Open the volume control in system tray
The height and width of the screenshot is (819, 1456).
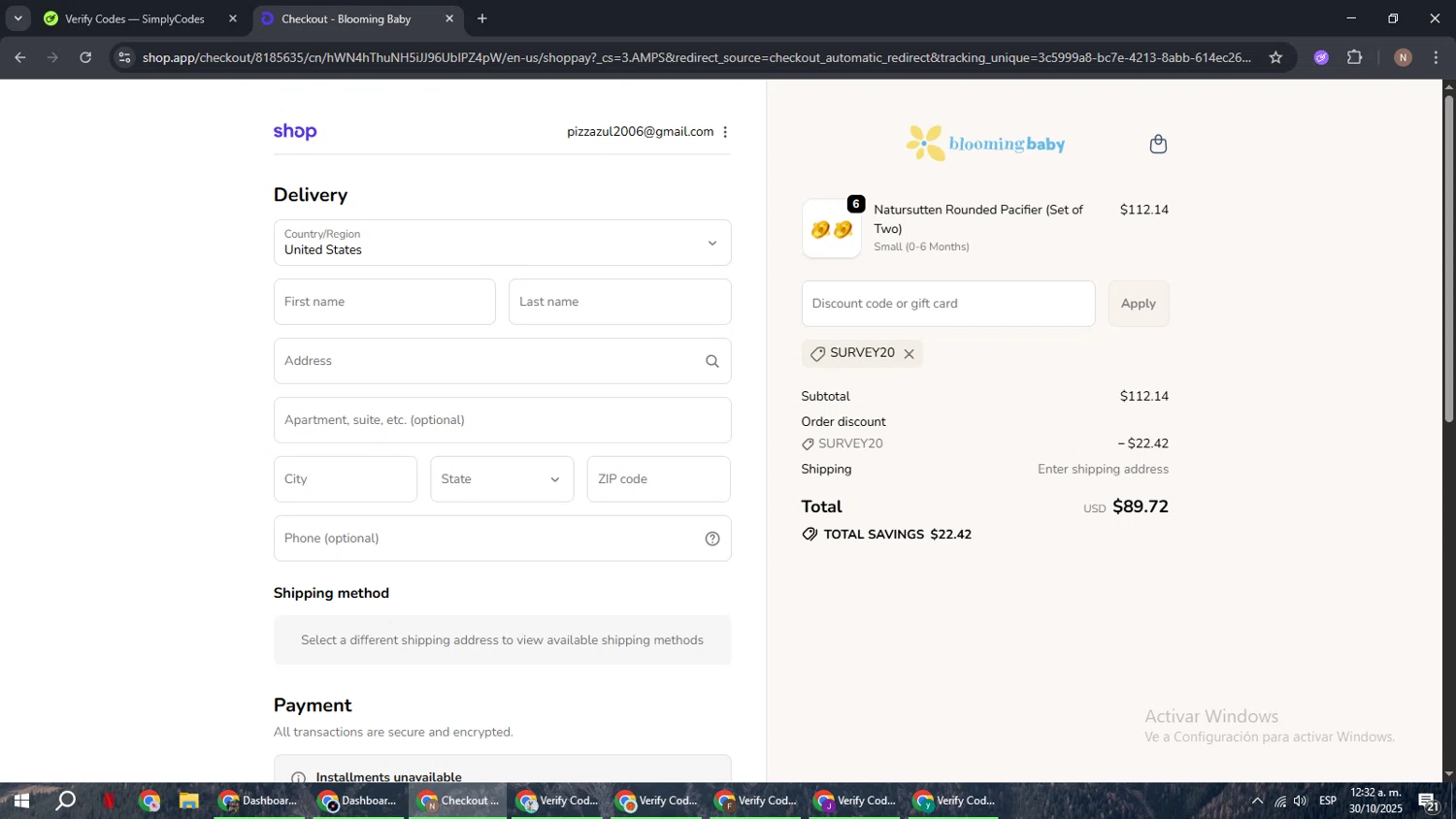[1301, 802]
